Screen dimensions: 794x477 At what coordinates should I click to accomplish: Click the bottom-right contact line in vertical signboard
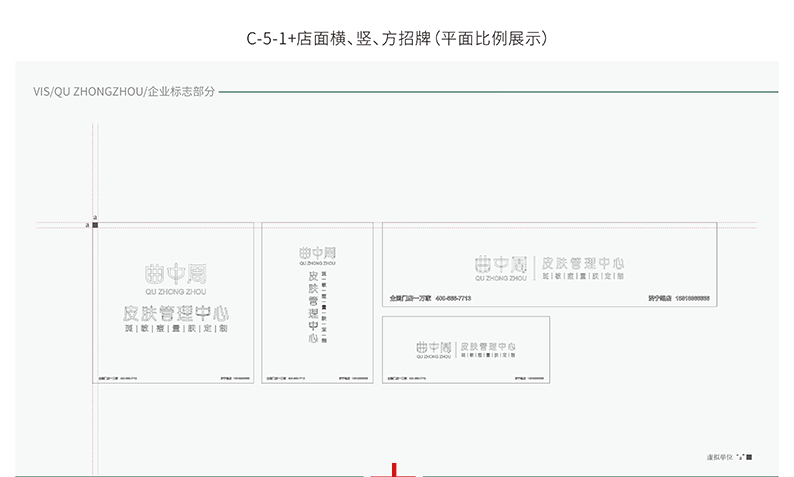(x=353, y=379)
